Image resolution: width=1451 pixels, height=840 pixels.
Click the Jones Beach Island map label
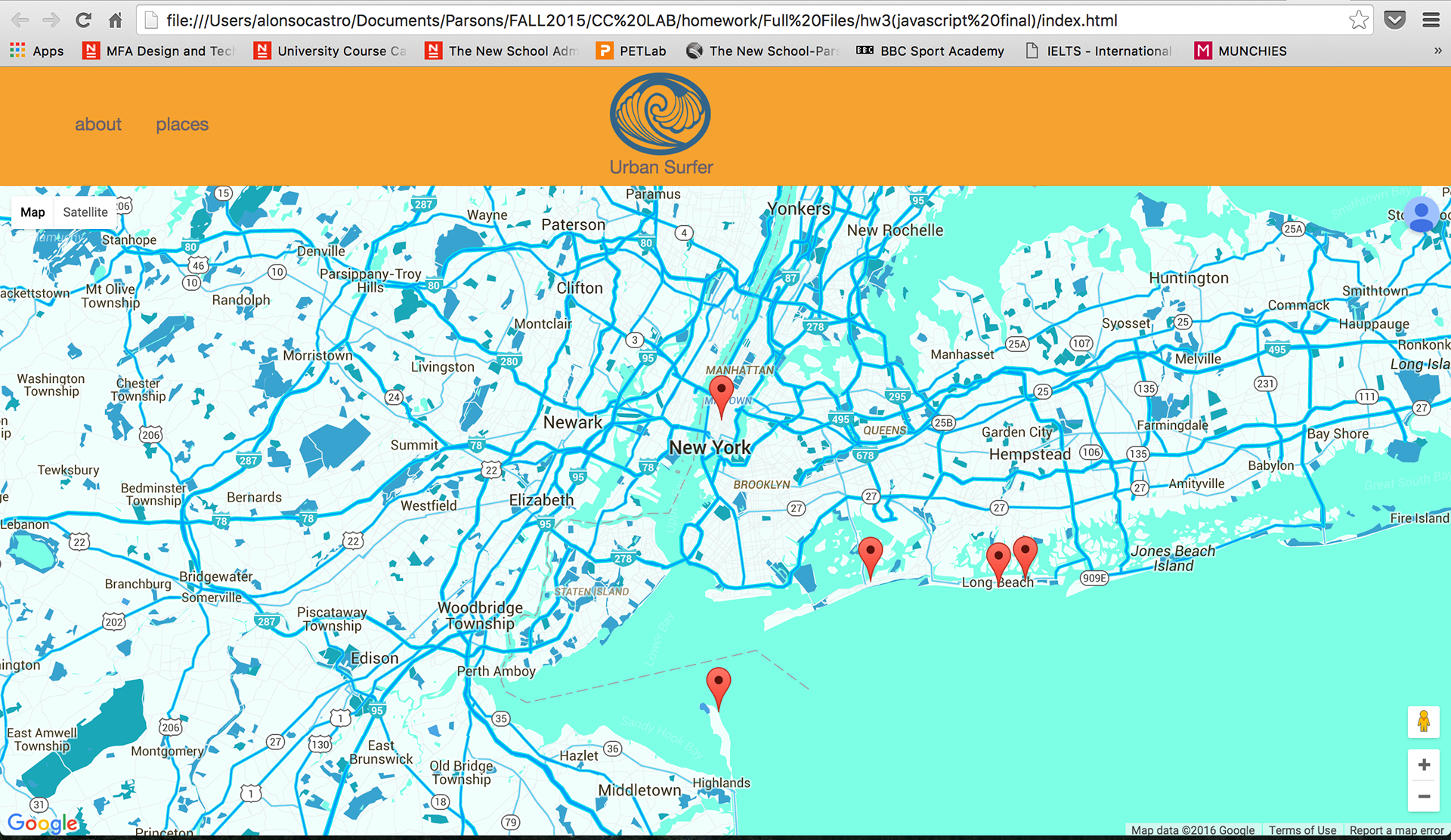point(1173,558)
